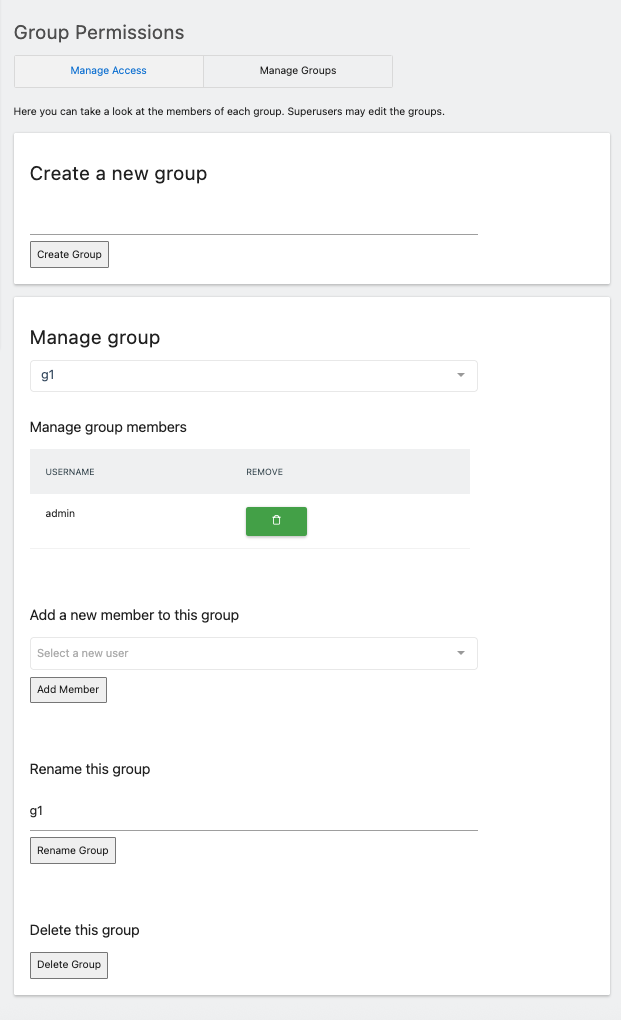Select the admin username row
The image size is (621, 1020).
61,514
